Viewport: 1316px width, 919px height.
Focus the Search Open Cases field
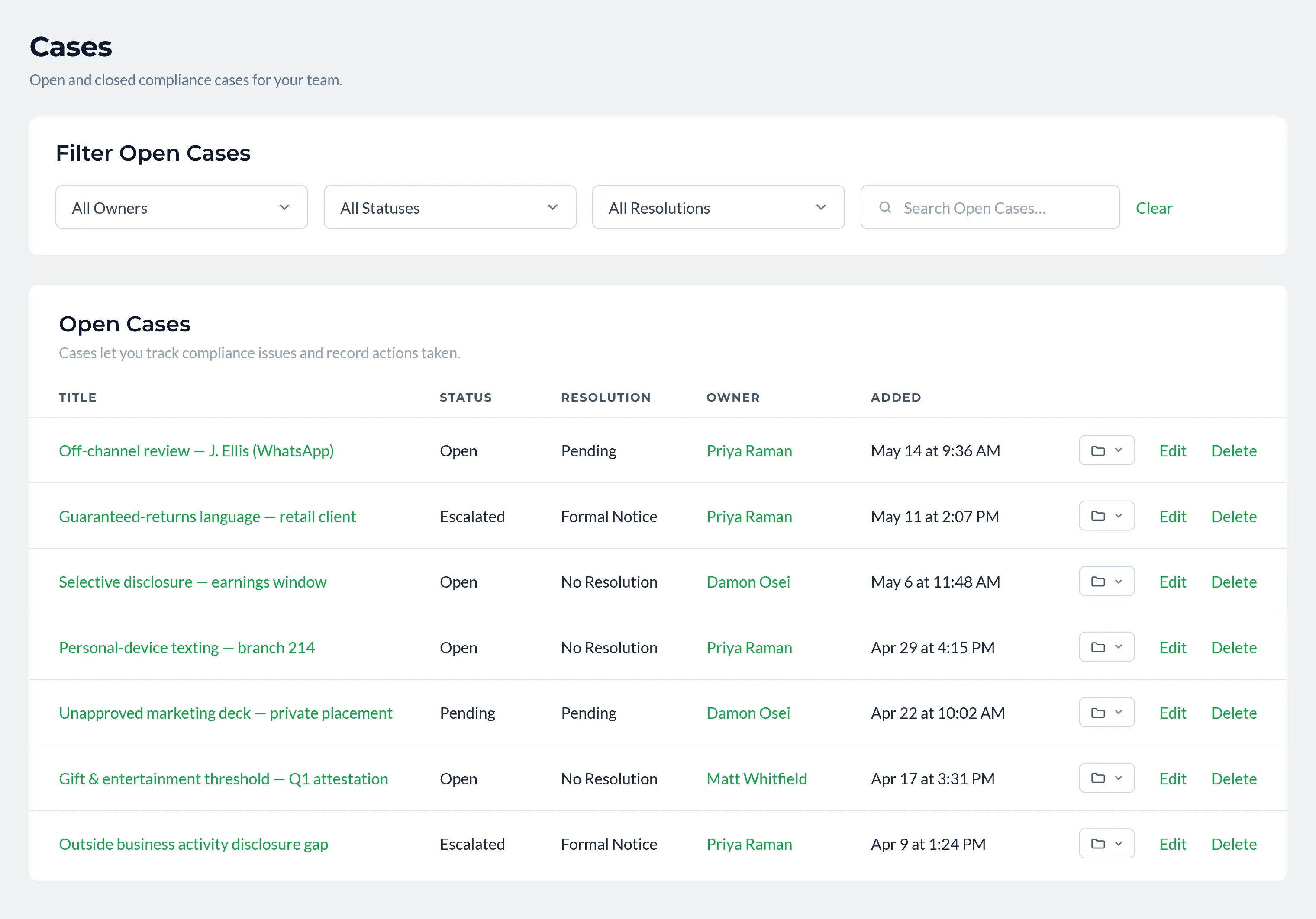pos(990,207)
